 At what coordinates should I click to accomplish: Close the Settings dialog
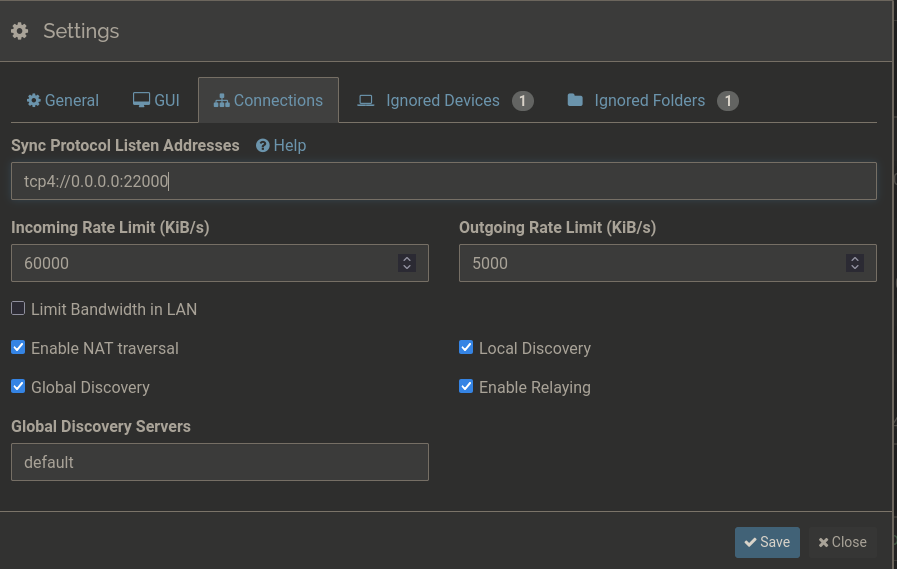tap(842, 542)
